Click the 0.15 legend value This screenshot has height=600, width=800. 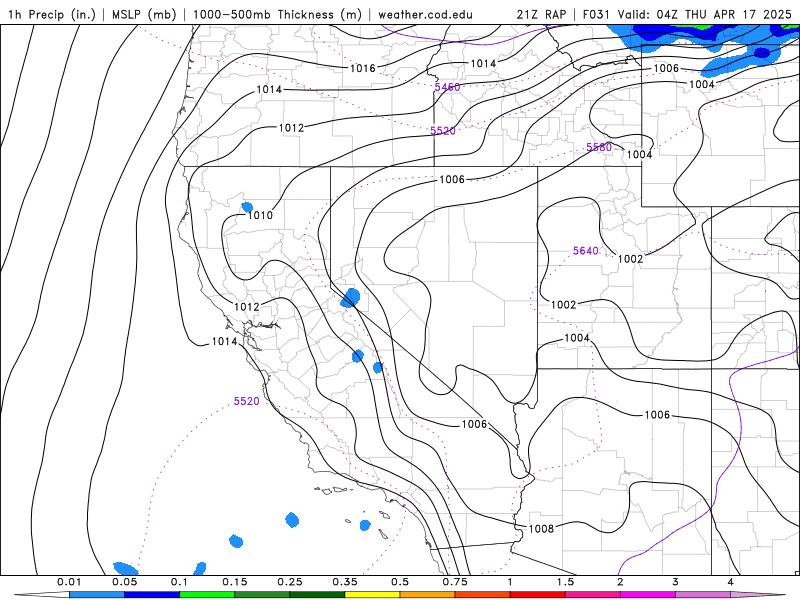click(235, 582)
